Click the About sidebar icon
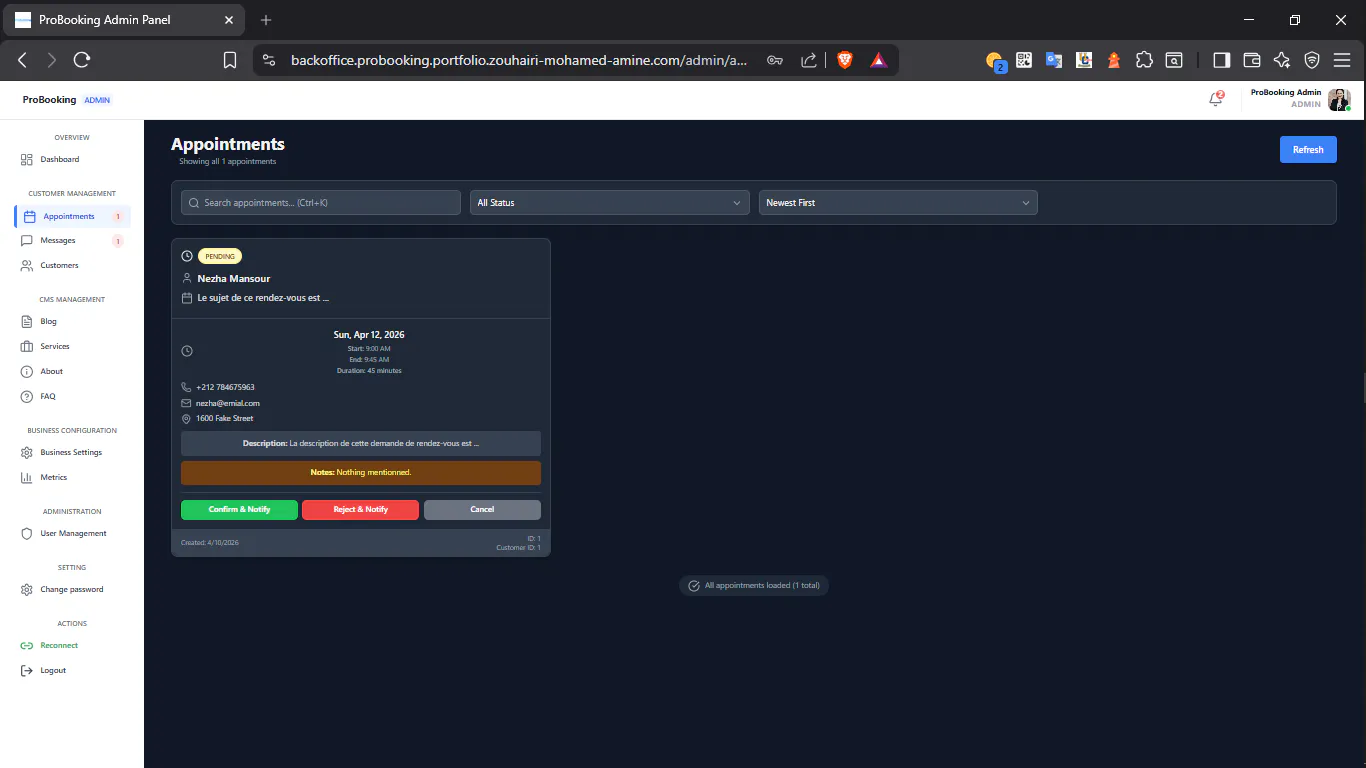 (x=27, y=371)
